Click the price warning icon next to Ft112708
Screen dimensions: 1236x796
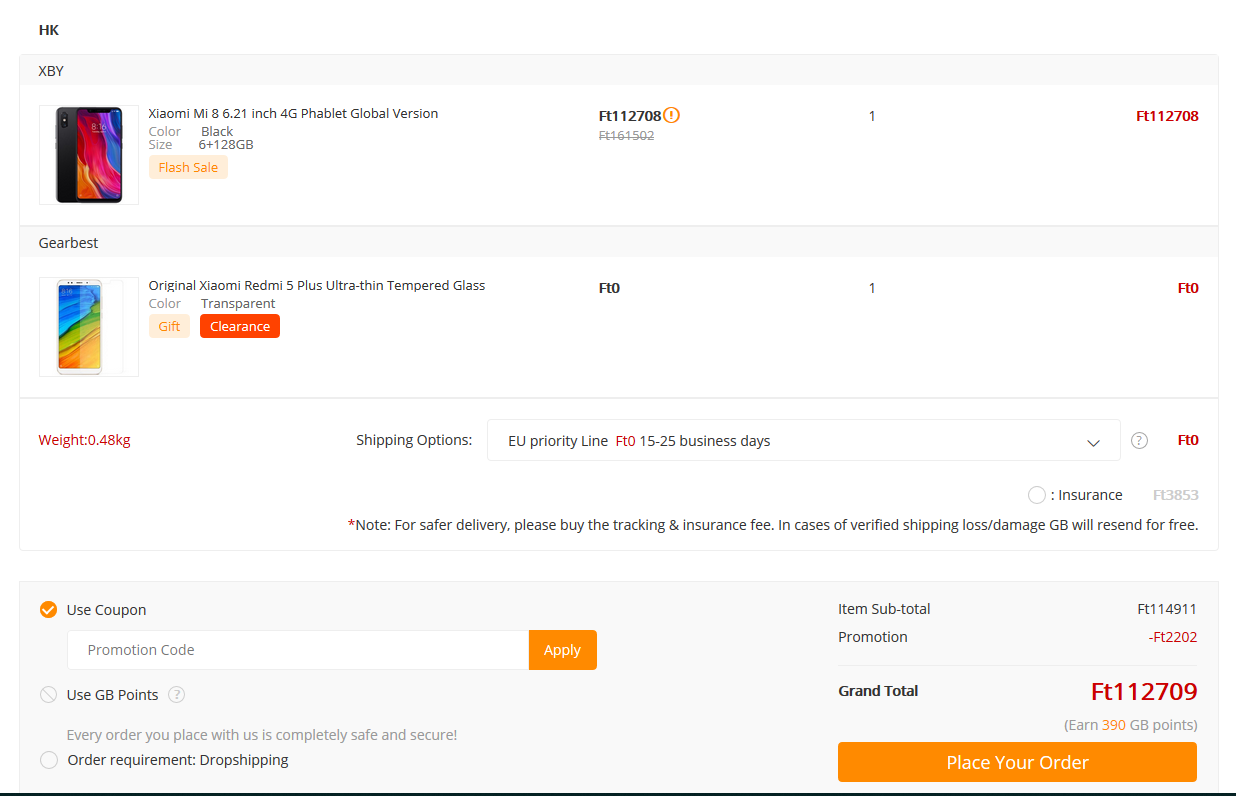(x=672, y=115)
